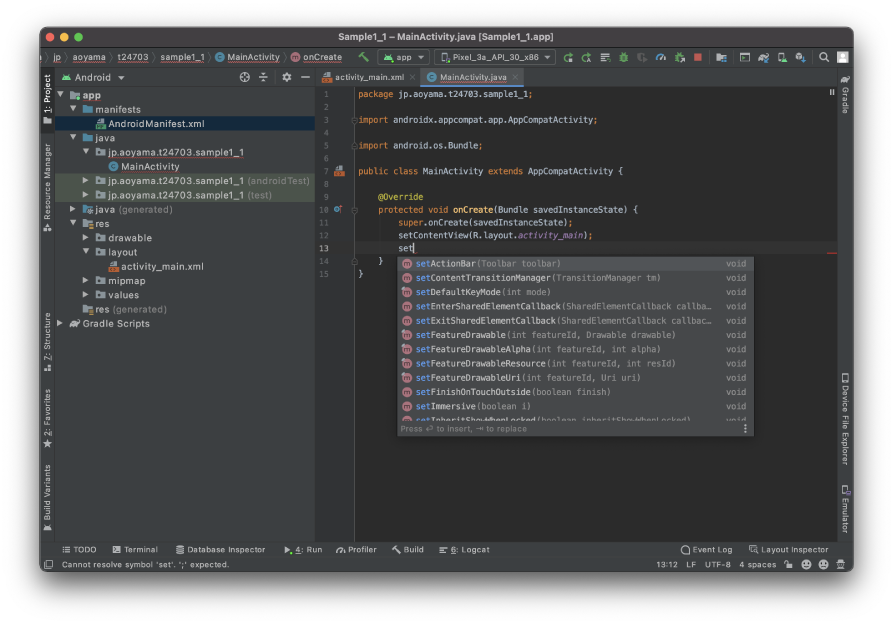Open the Database Inspector tool window
894x625 pixels.
220,550
